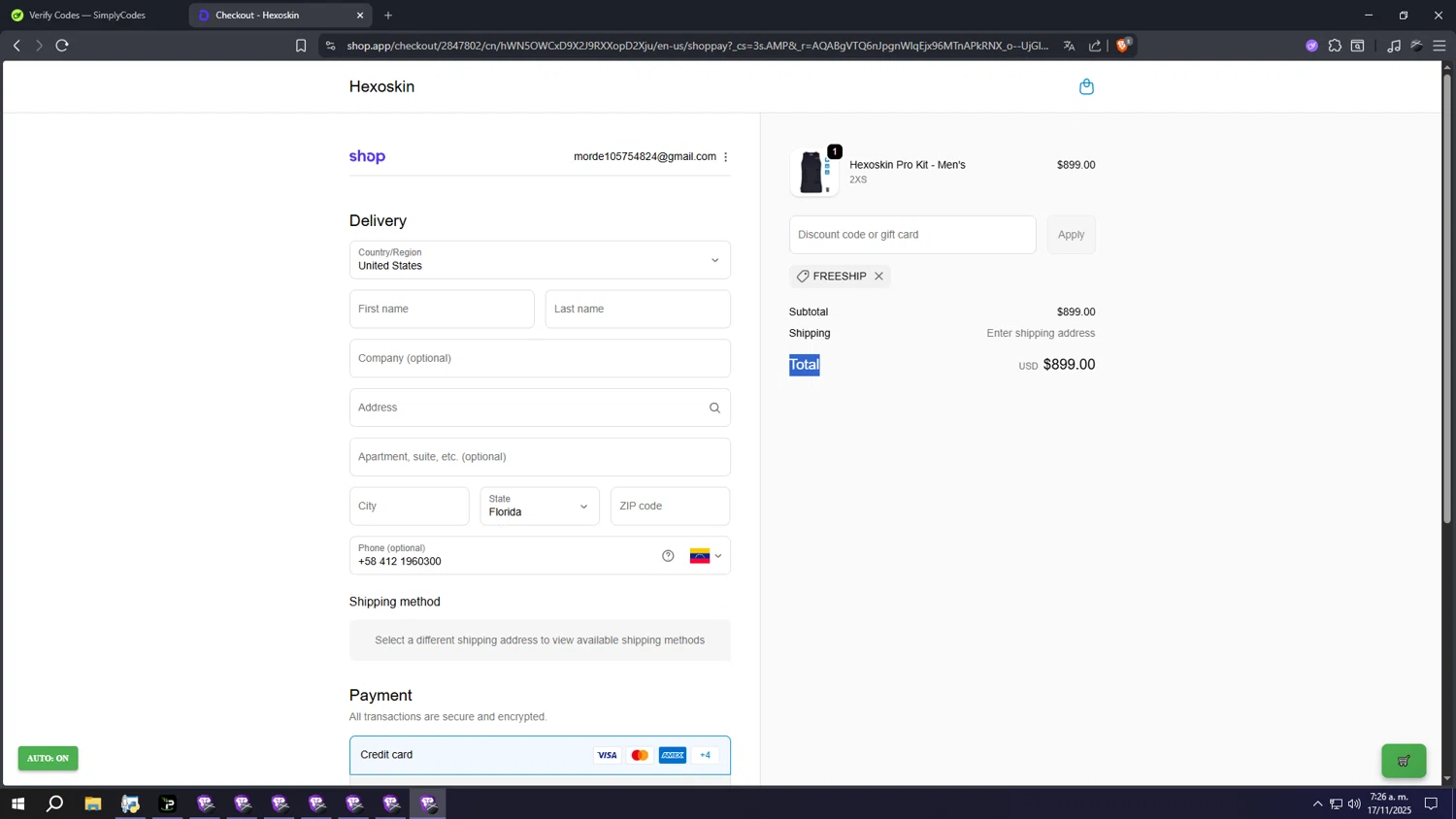Image resolution: width=1456 pixels, height=819 pixels.
Task: Click the translate page icon
Action: (x=1069, y=46)
